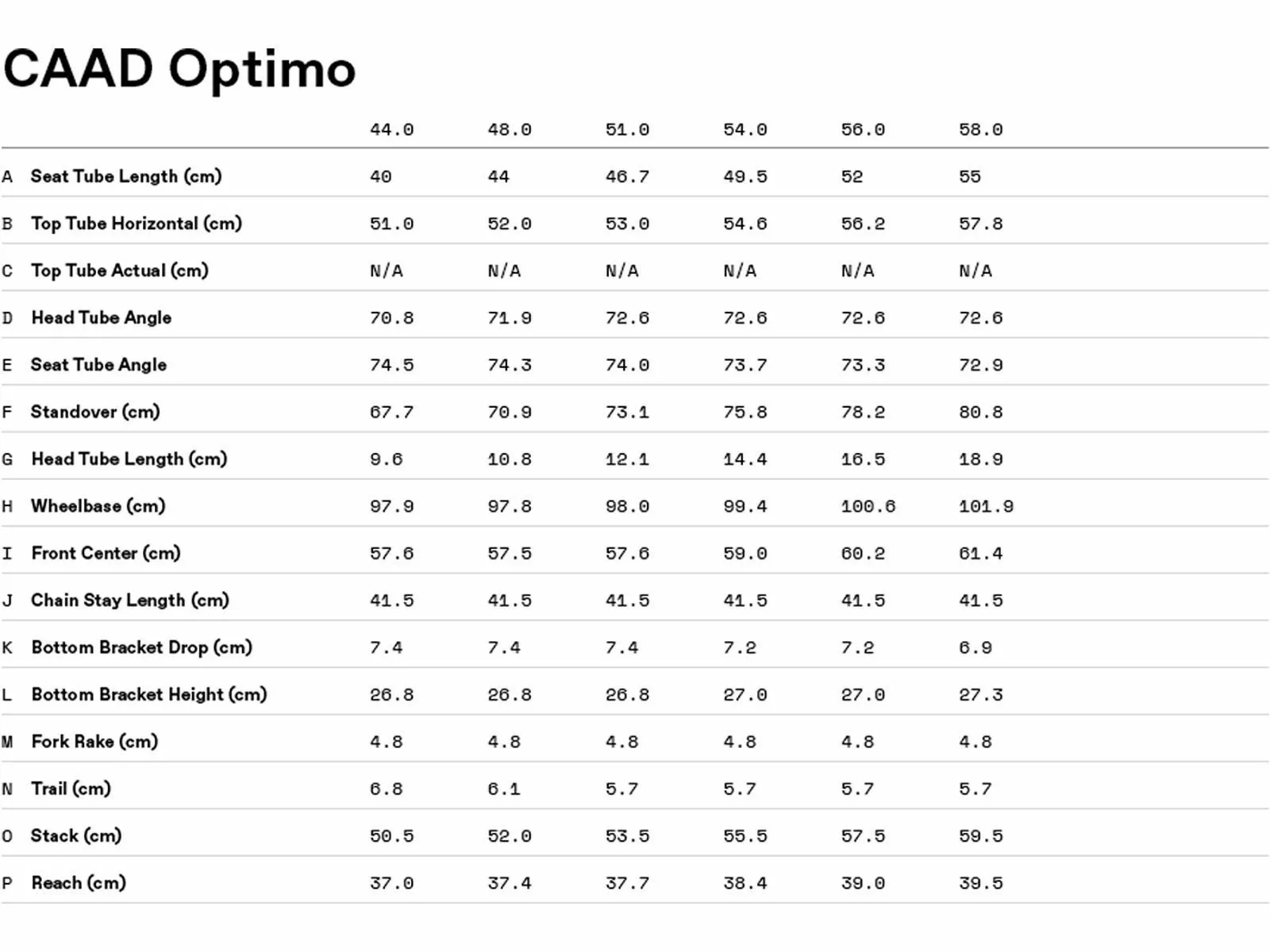Select the Stack row label
The width and height of the screenshot is (1270, 952).
click(75, 835)
